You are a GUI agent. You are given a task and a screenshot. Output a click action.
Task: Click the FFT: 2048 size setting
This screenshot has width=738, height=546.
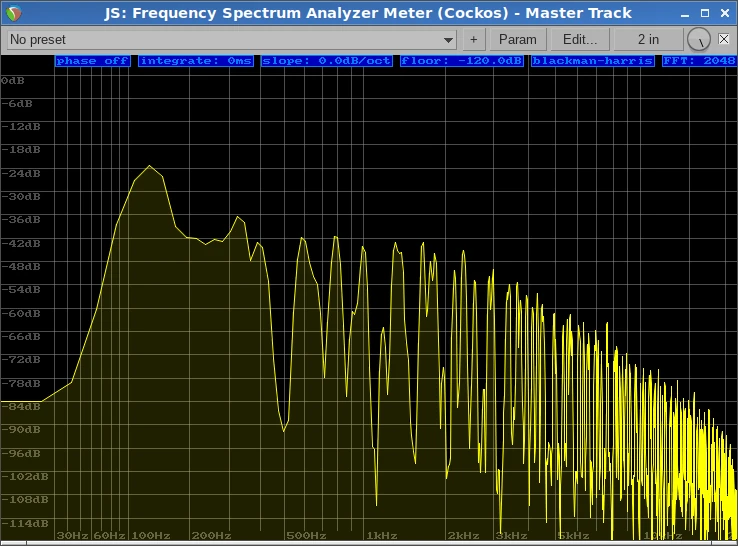tap(699, 61)
